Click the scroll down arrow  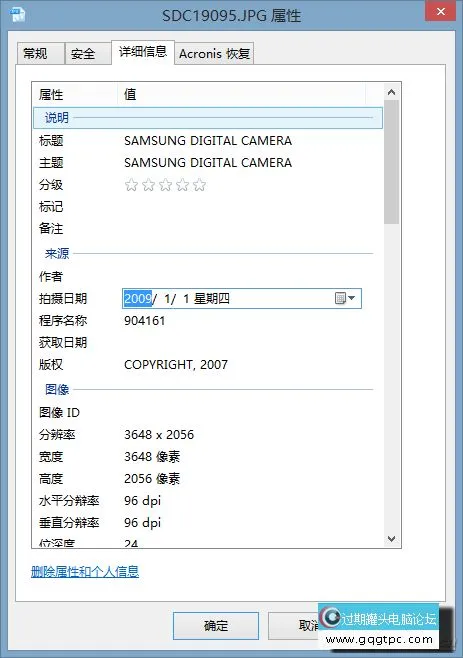click(x=392, y=538)
